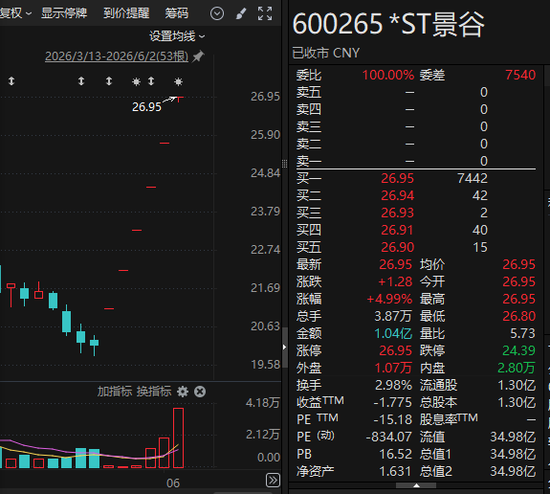Select the brush drawing tool icon
Viewport: 550px width, 494px height.
tap(241, 14)
